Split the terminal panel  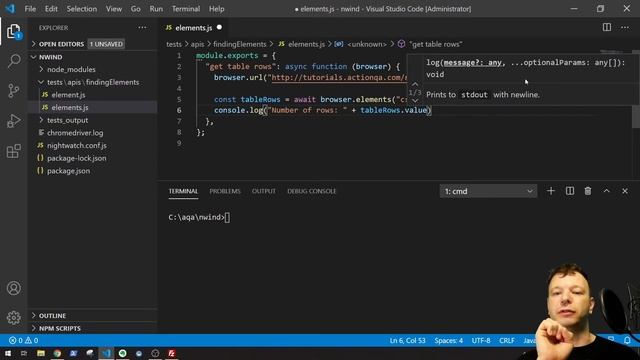click(570, 191)
